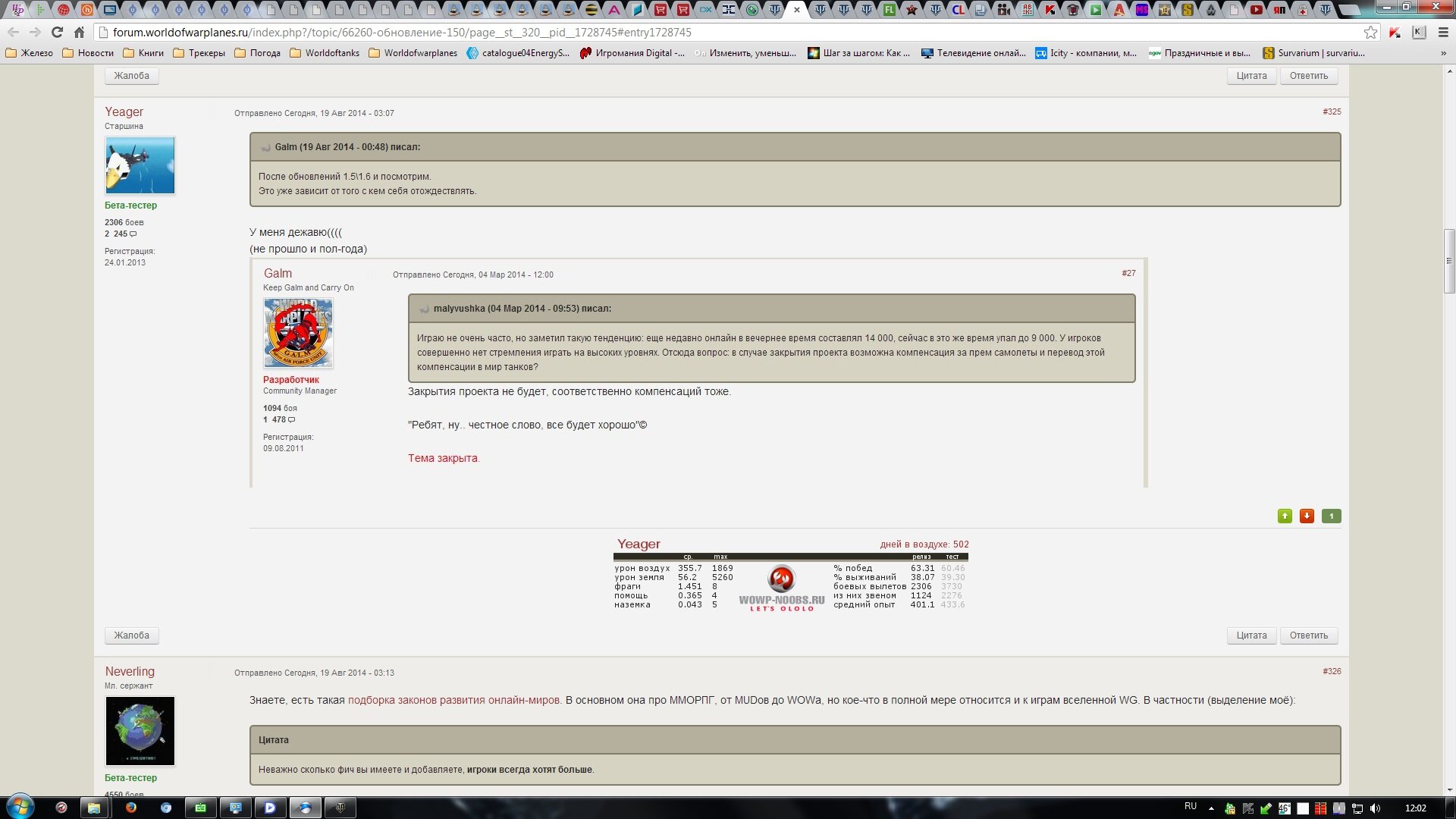Expand the hidden bookmarks overflow chevron
The width and height of the screenshot is (1456, 819).
pos(1443,53)
